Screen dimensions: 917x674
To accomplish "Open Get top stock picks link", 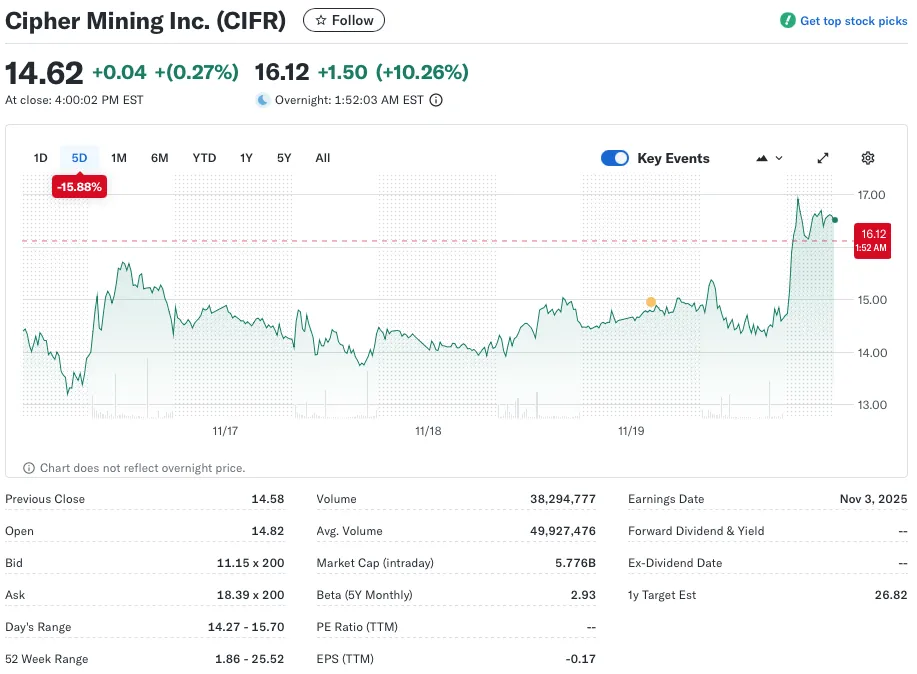I will pos(853,21).
